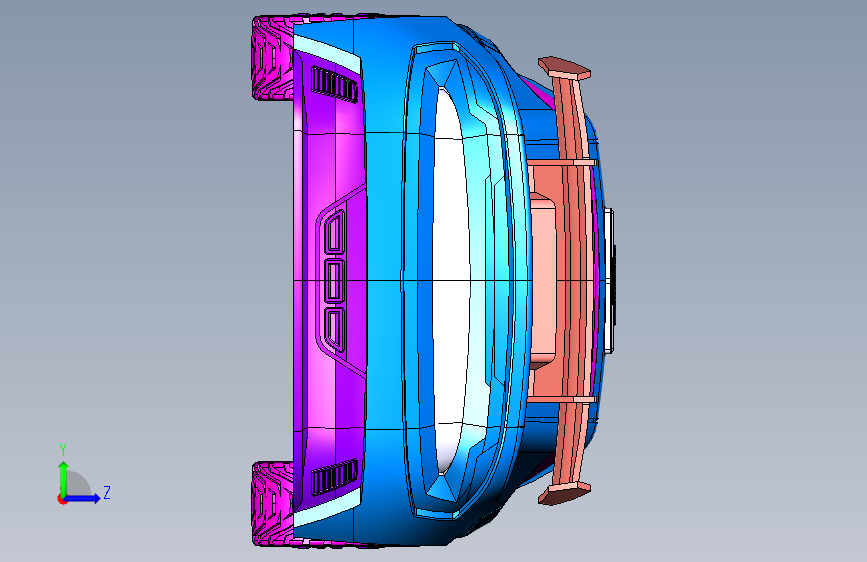
Task: Click the red origin point of the triad
Action: (62, 499)
